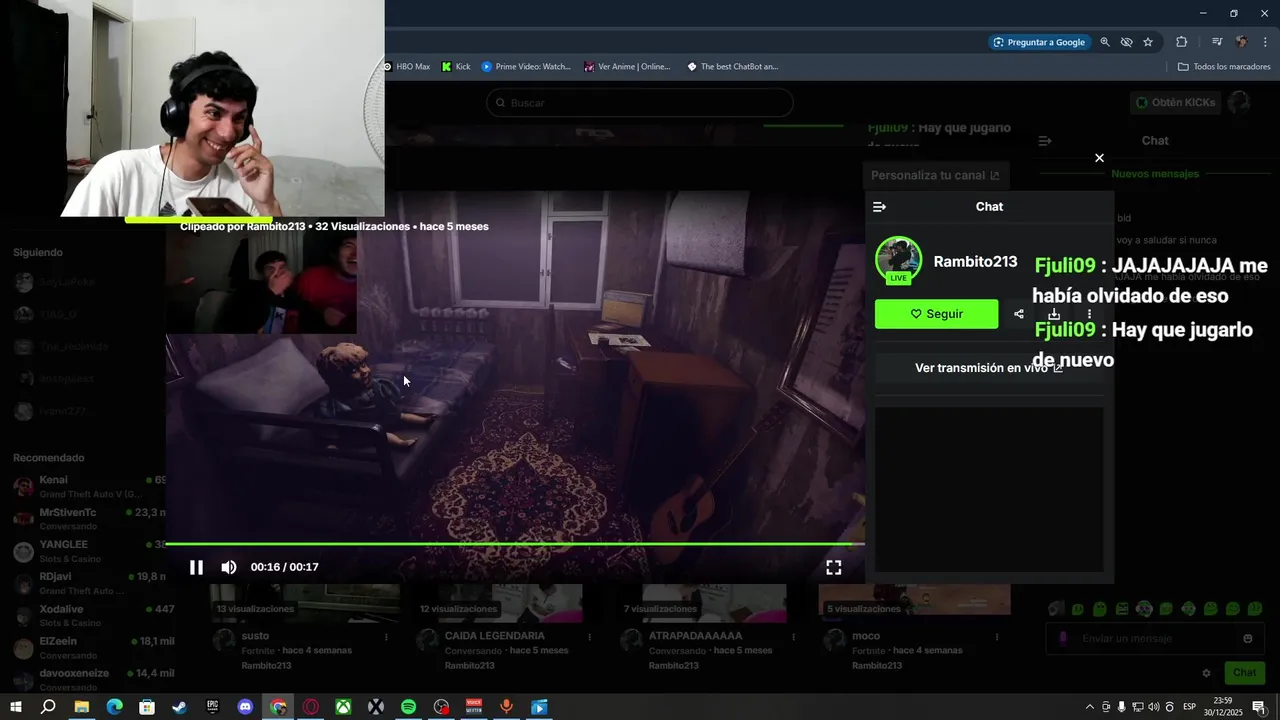
Task: Open Chrome profile avatar
Action: pyautogui.click(x=1241, y=42)
